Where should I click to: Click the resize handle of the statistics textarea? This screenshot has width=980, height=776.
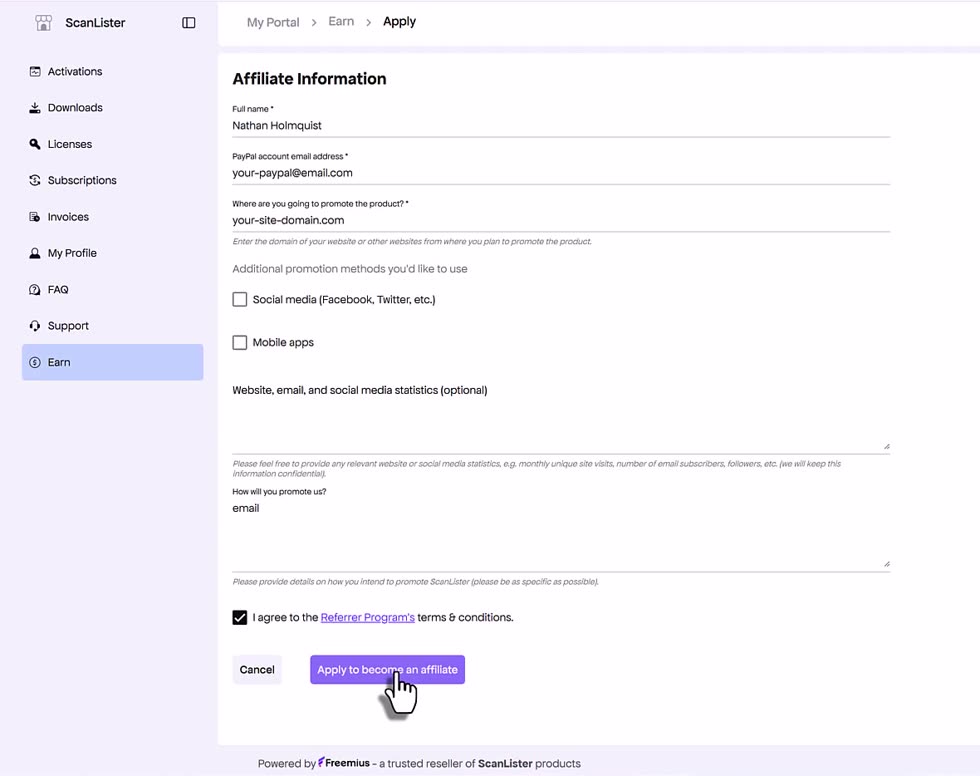(886, 446)
